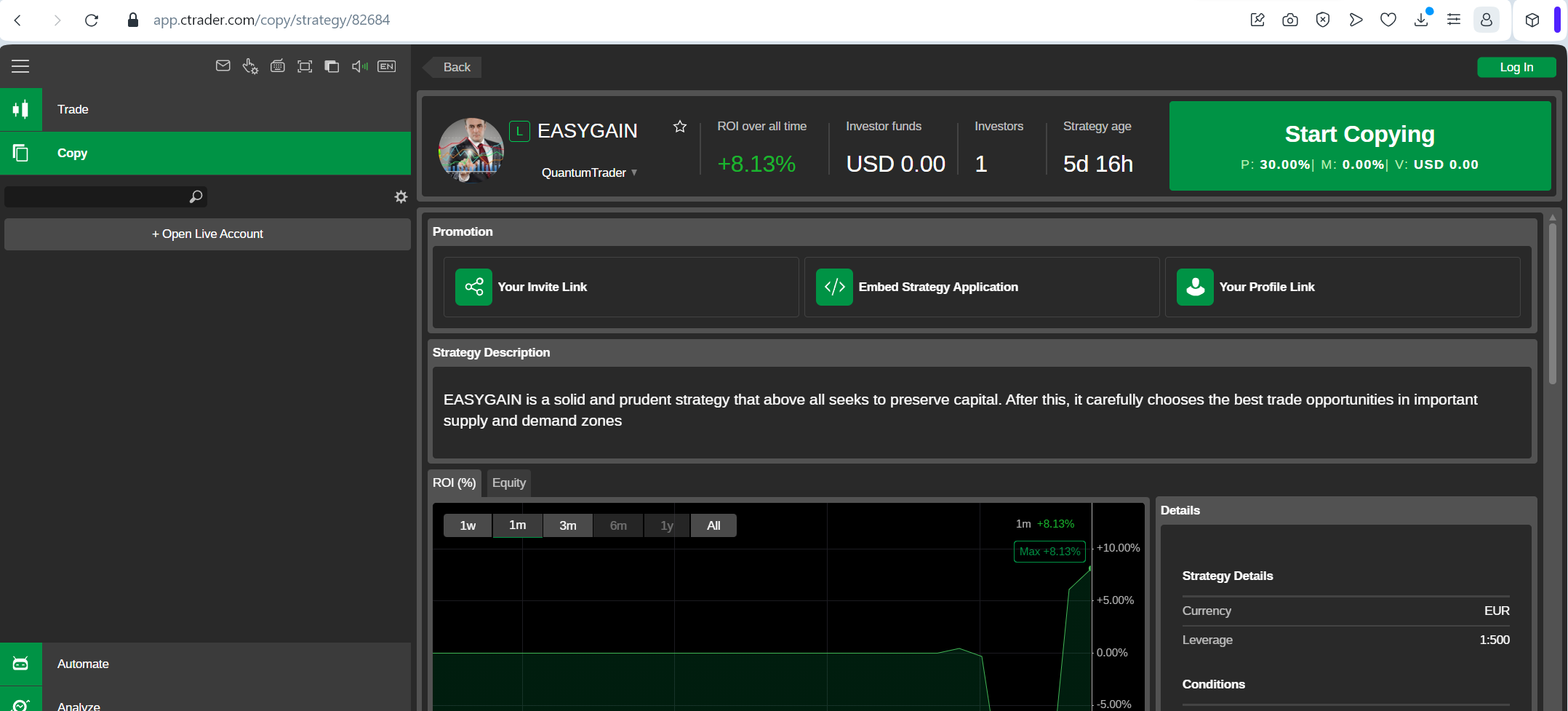Click the +8.13% ROI value

coord(756,164)
